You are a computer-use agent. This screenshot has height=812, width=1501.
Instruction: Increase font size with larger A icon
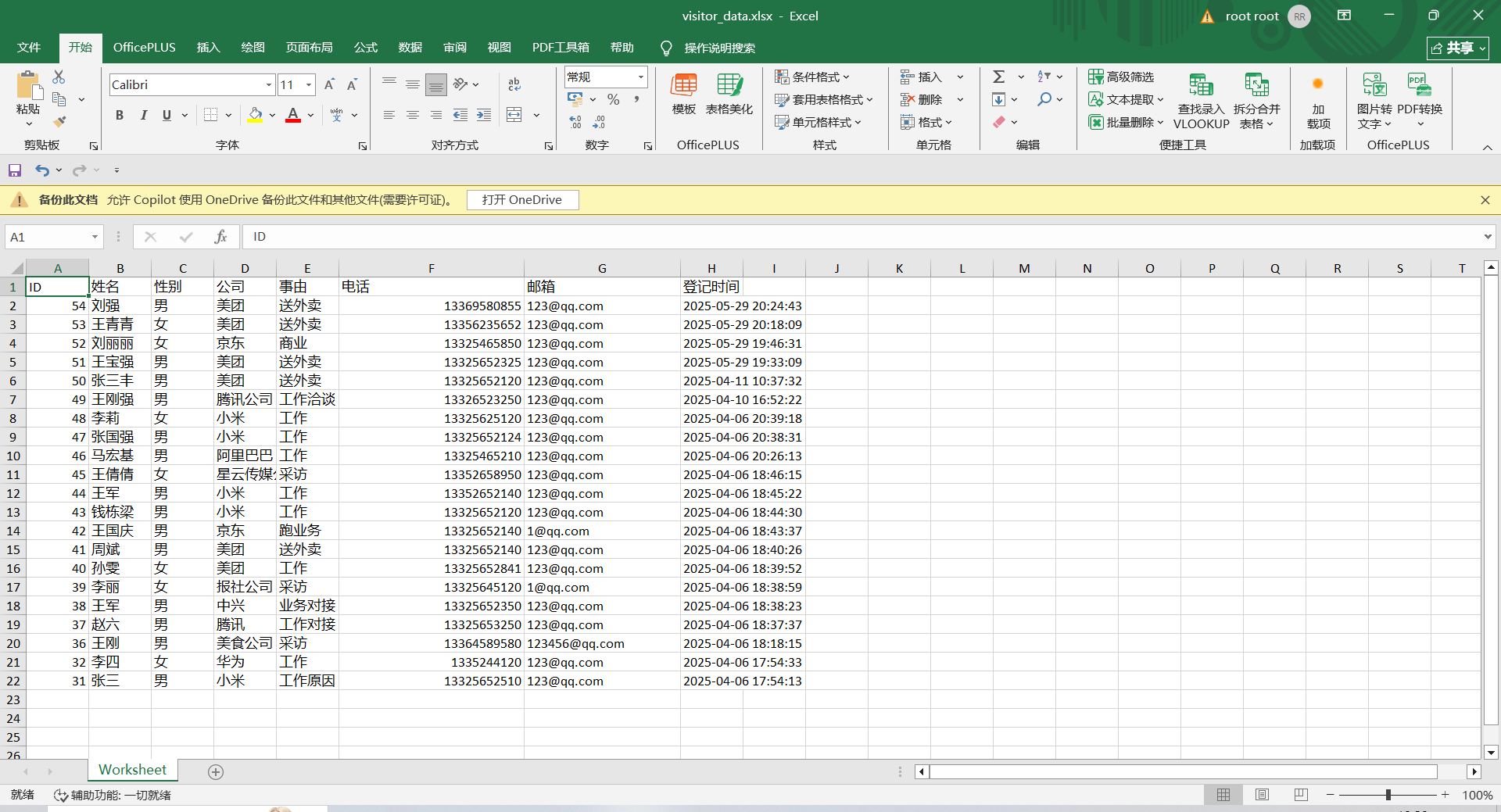[x=329, y=84]
